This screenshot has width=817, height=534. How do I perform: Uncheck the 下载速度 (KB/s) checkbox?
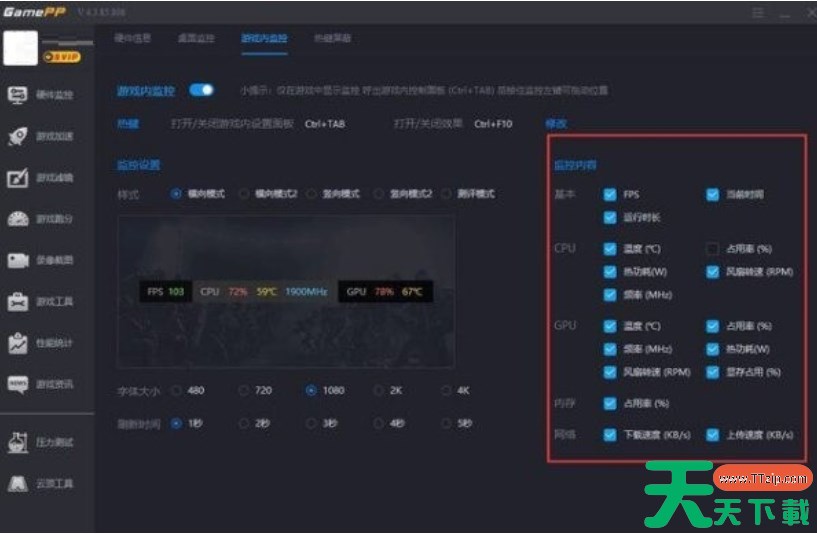click(610, 434)
